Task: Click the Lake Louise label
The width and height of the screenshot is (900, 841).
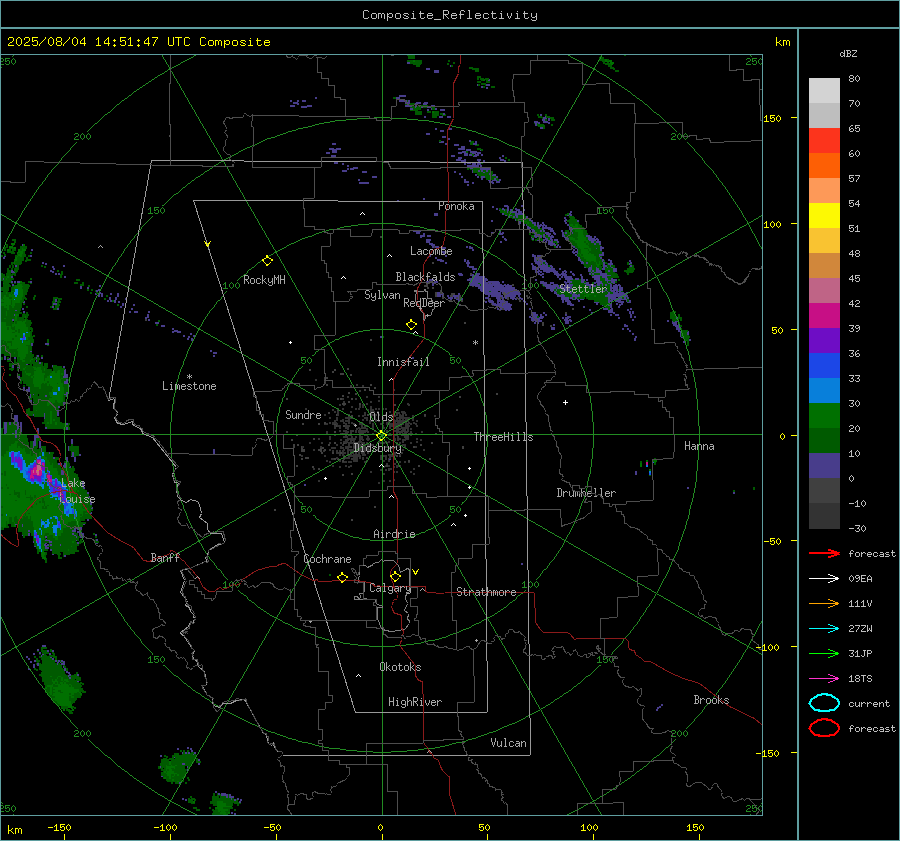Action: (x=77, y=491)
